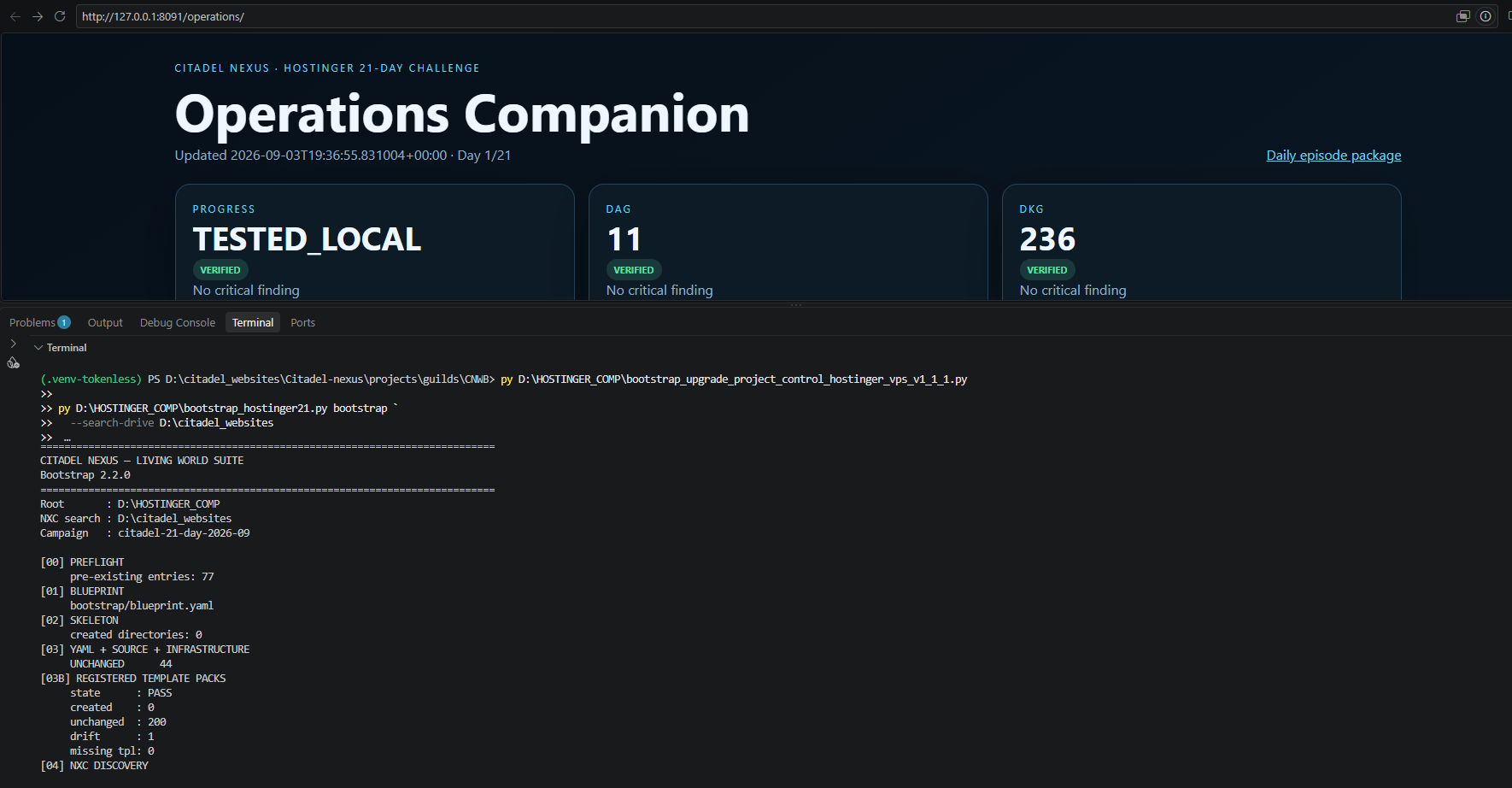Open the Debug Console tab
1512x788 pixels.
click(178, 322)
